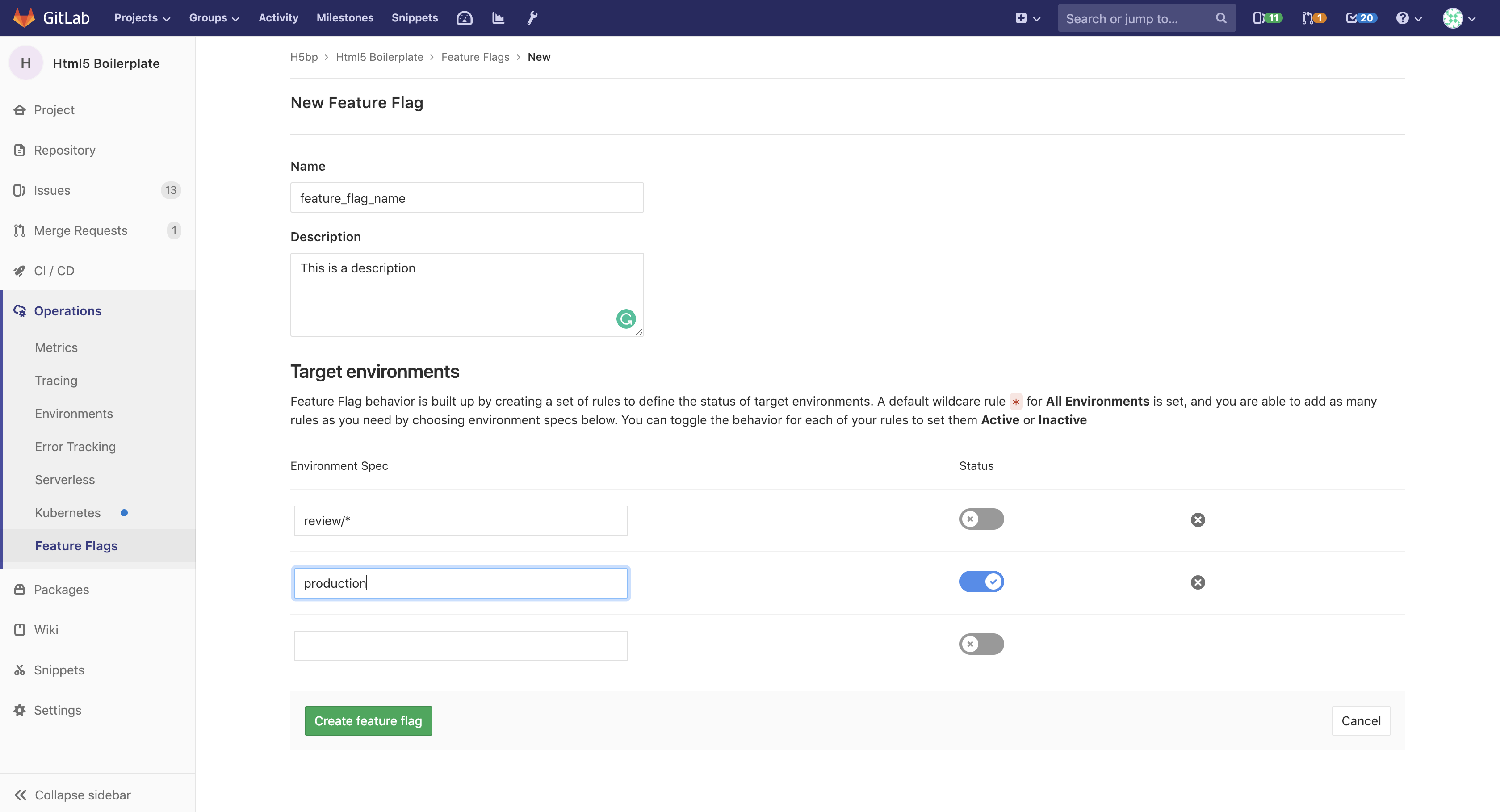
Task: Expand the user profile avatar dropdown
Action: (x=1462, y=18)
